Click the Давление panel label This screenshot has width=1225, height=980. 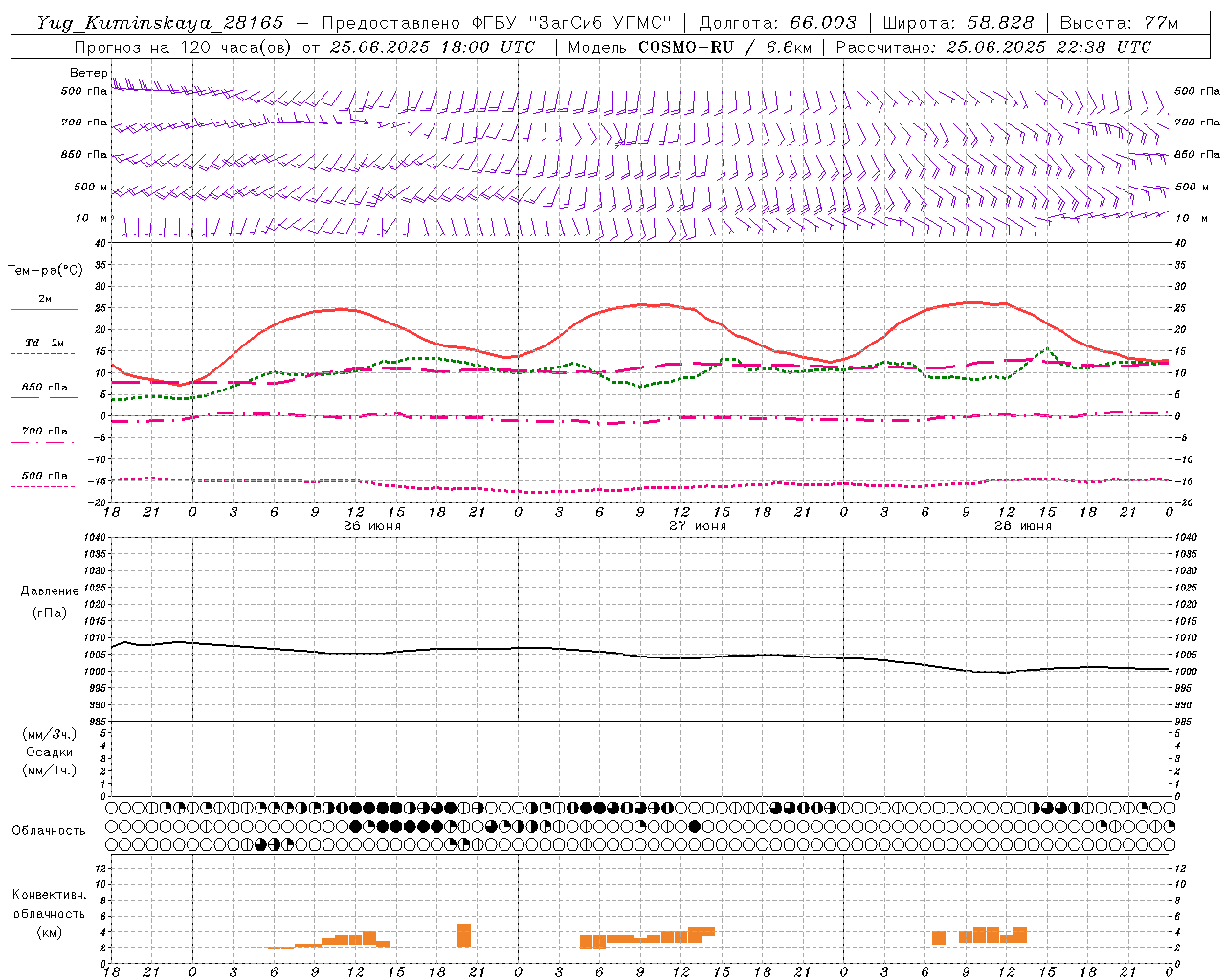click(x=50, y=591)
